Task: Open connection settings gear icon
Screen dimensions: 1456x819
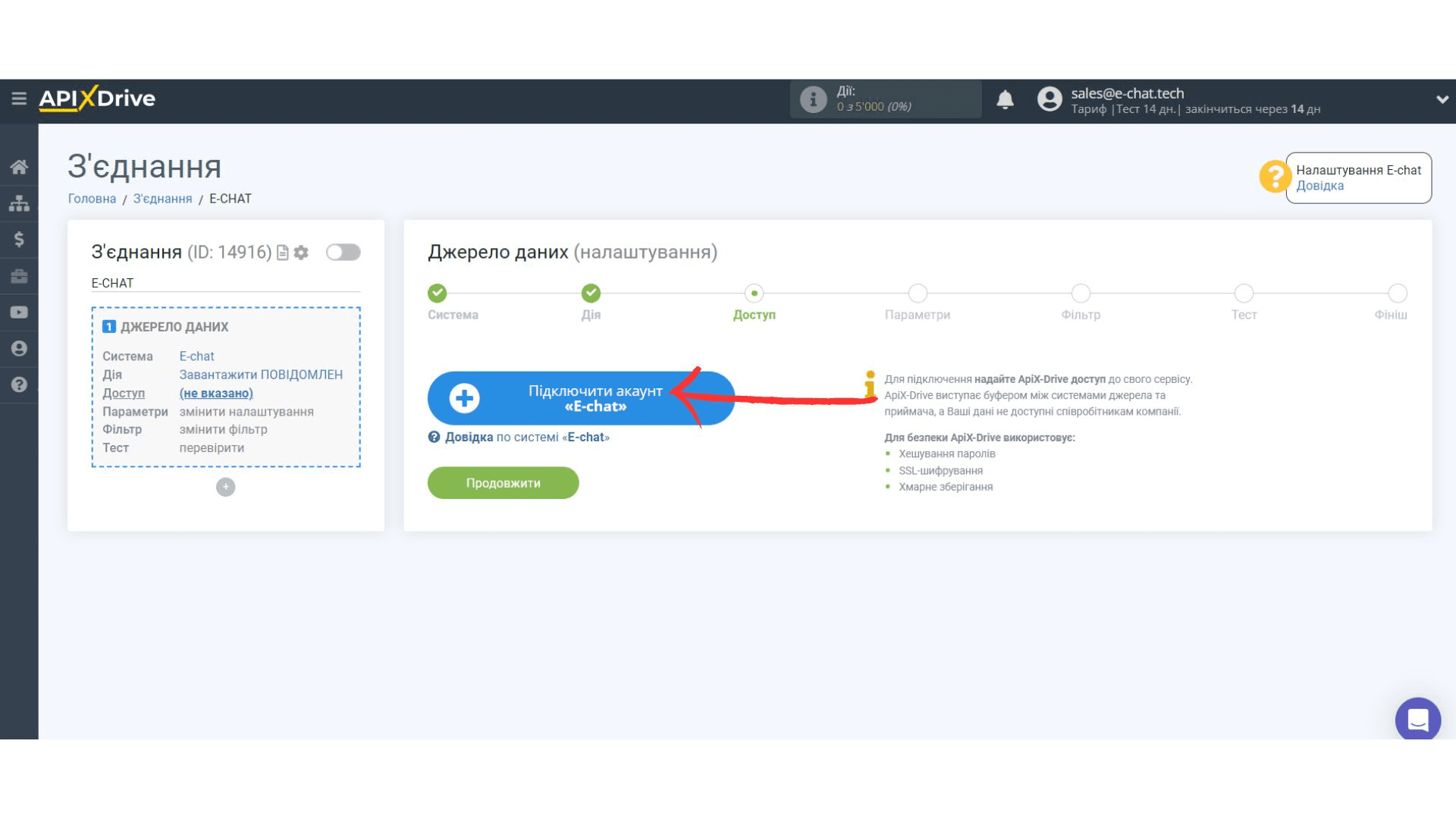Action: coord(301,253)
